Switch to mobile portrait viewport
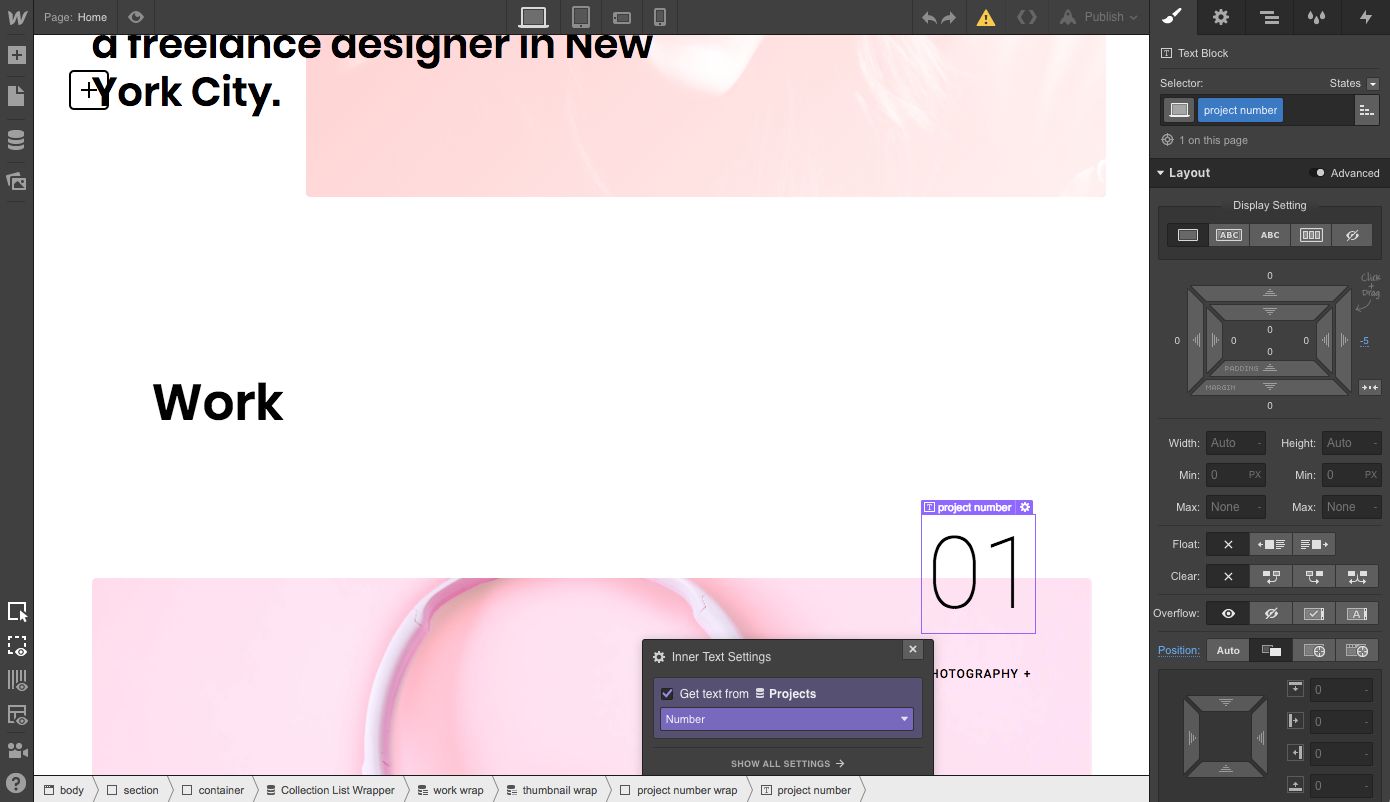This screenshot has width=1390, height=802. coord(660,17)
